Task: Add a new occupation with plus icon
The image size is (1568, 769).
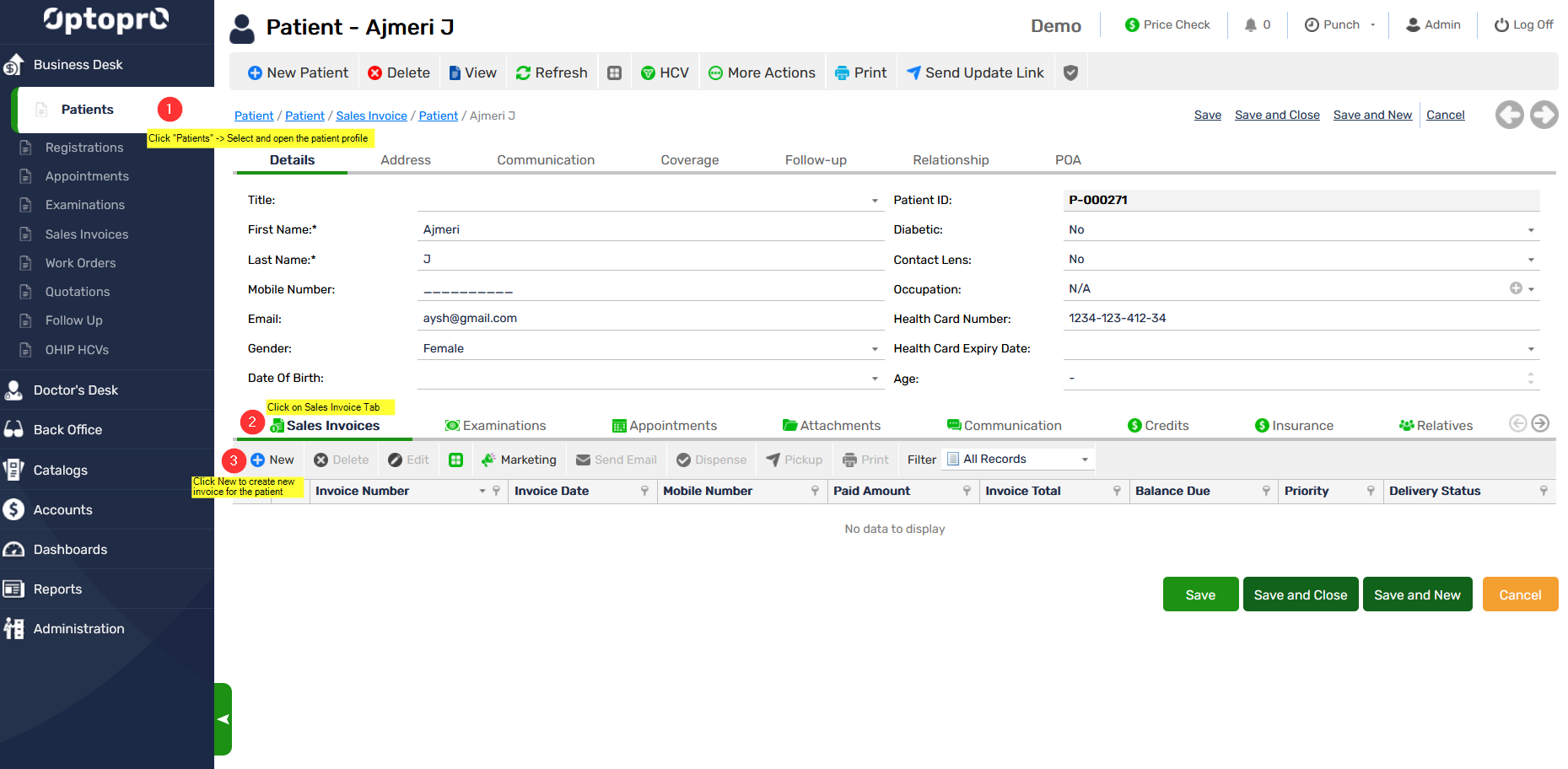Action: point(1515,288)
